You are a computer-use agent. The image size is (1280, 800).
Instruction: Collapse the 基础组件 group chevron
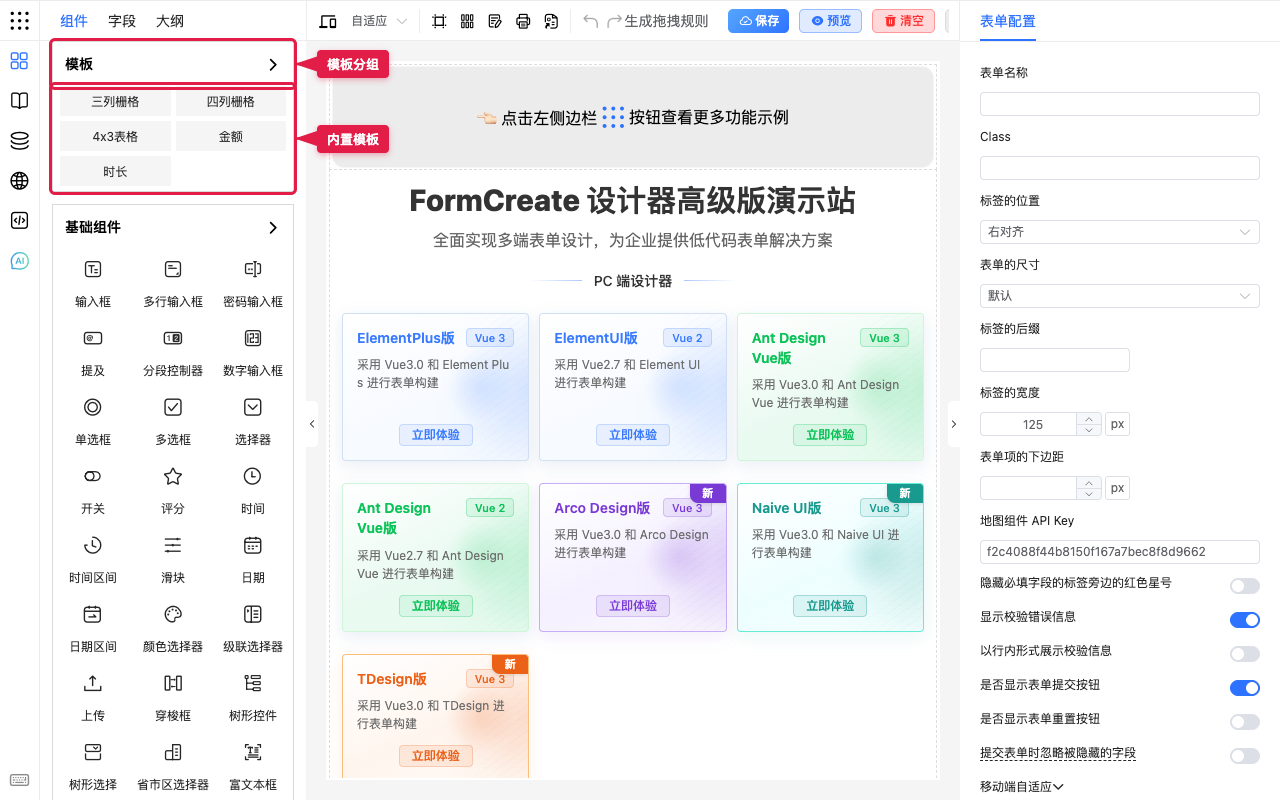click(273, 228)
